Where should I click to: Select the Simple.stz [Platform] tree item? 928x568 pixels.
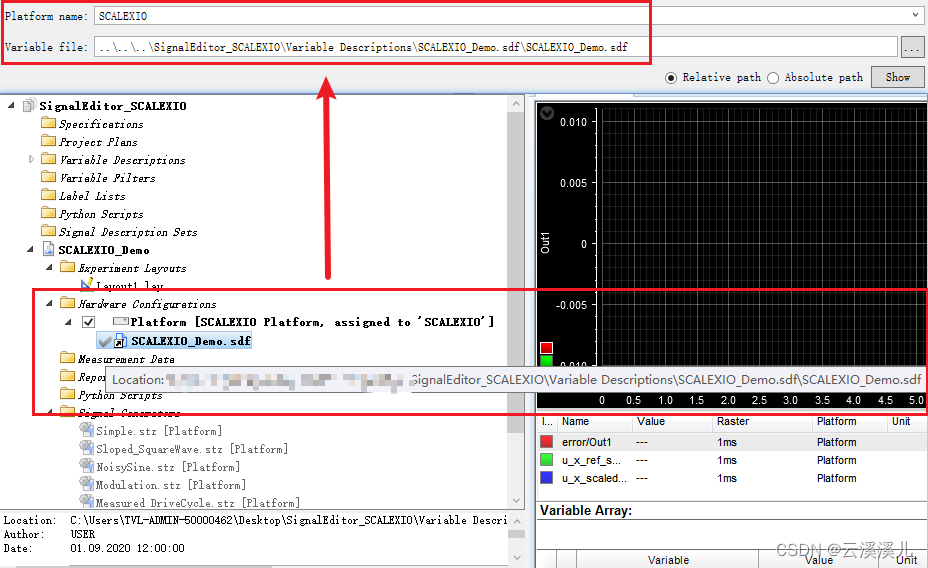pyautogui.click(x=159, y=431)
